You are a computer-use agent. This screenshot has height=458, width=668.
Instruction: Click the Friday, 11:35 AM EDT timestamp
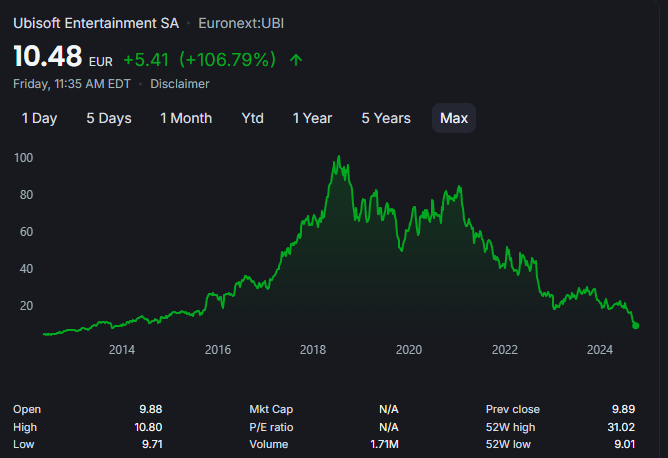72,84
